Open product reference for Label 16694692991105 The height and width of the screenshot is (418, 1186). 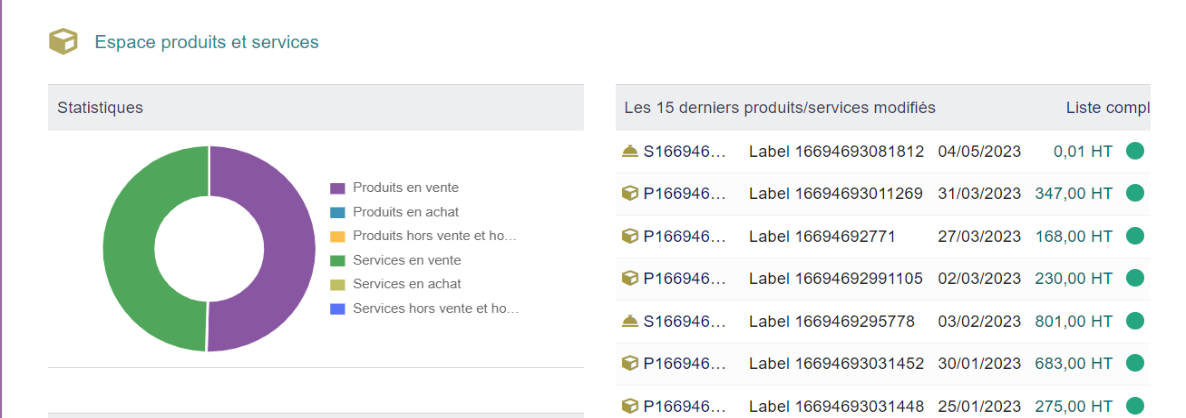[685, 278]
